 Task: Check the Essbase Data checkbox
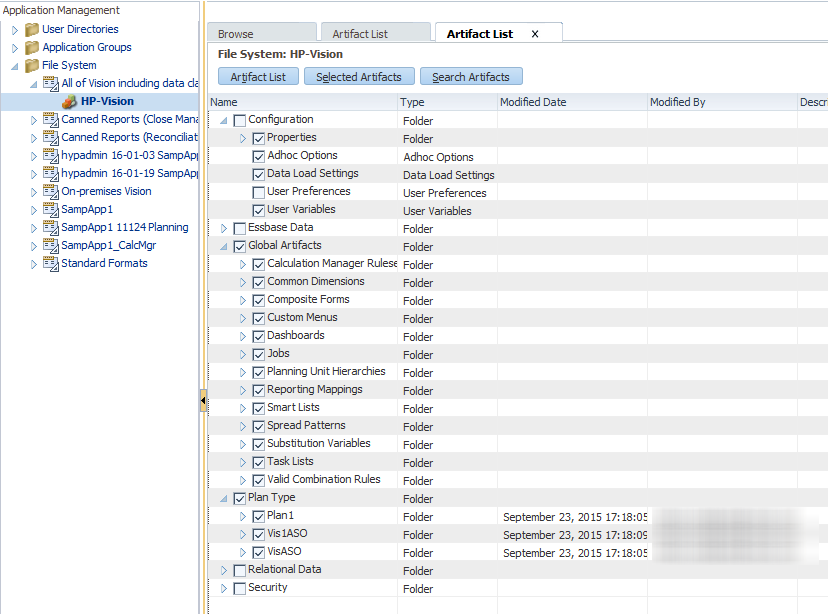(x=240, y=228)
